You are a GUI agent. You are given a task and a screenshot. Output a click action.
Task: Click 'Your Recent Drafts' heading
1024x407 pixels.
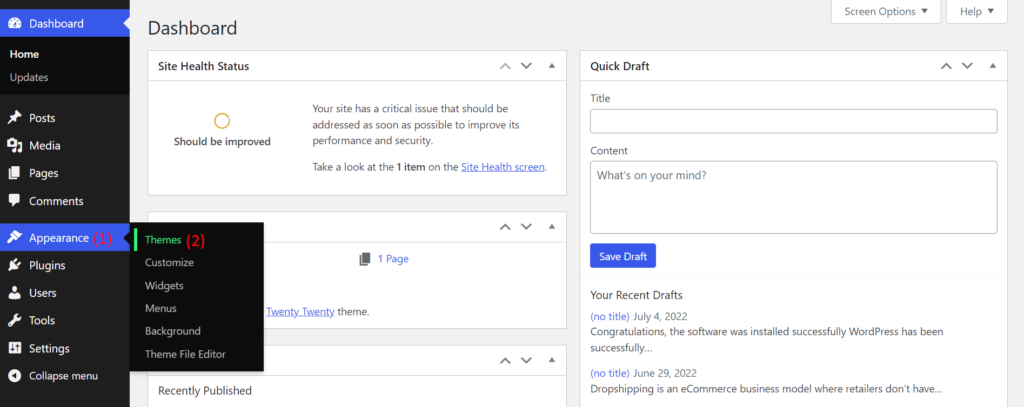click(636, 295)
